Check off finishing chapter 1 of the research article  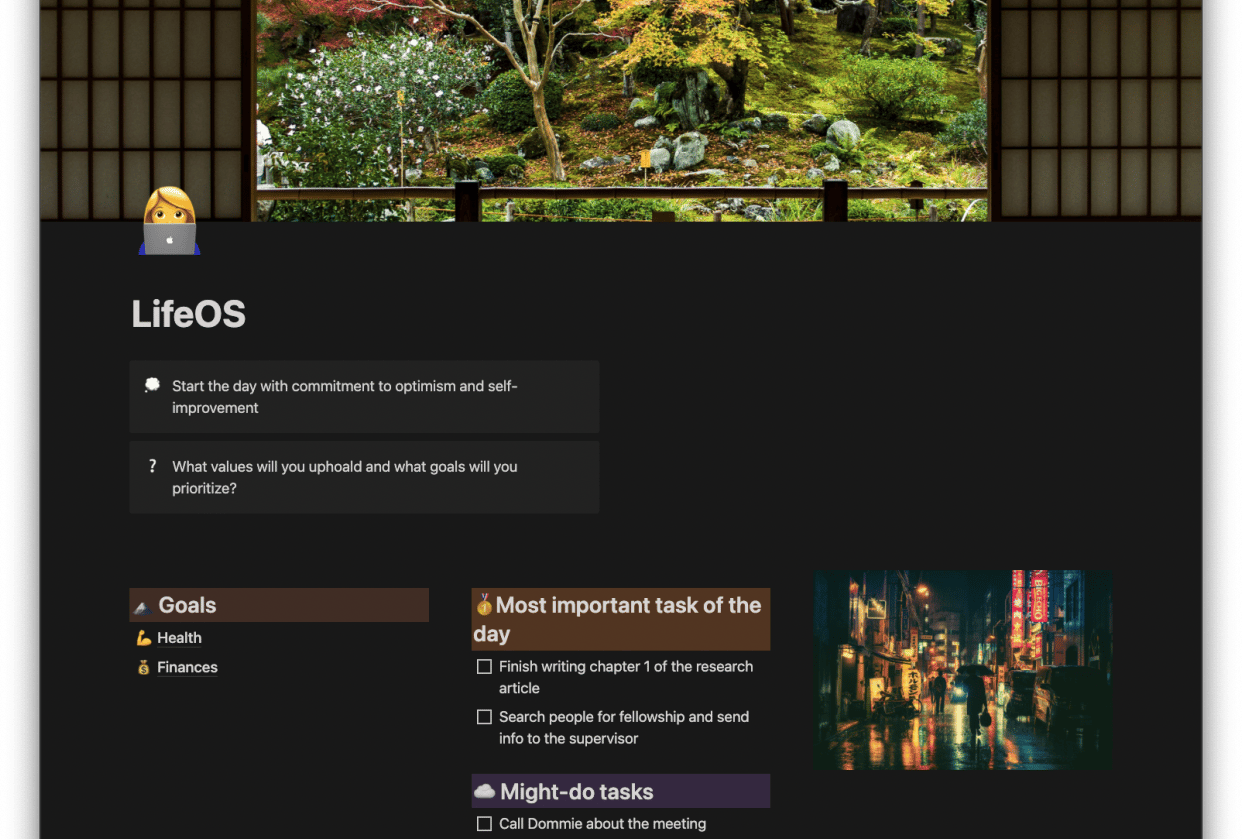click(484, 666)
